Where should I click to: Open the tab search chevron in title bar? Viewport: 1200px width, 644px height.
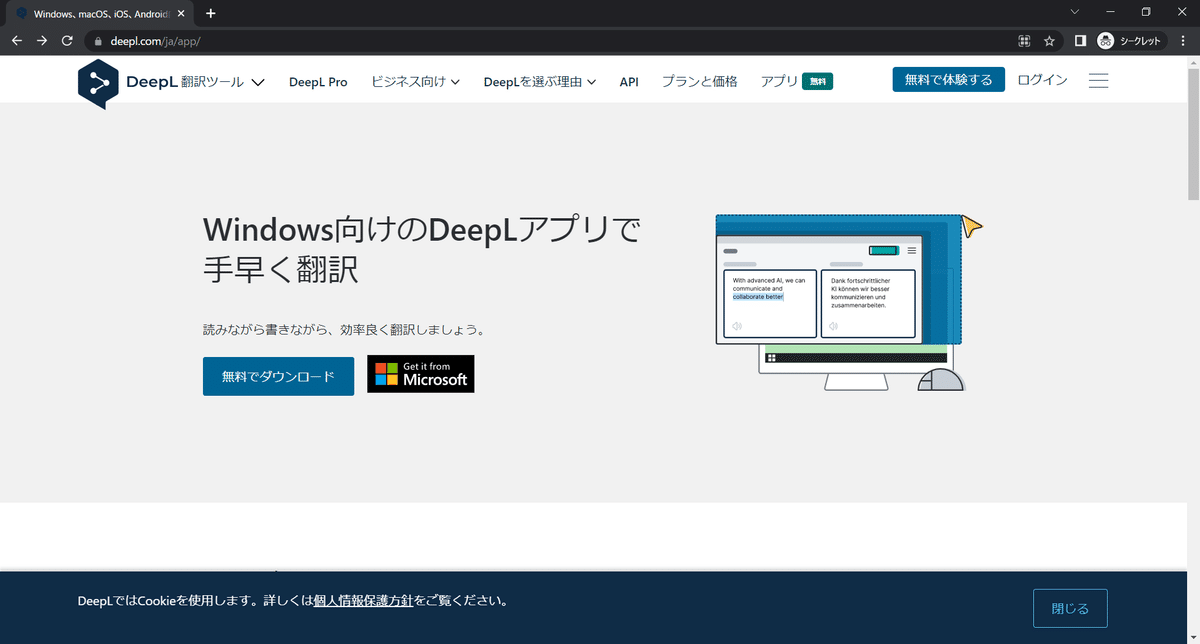(1075, 12)
